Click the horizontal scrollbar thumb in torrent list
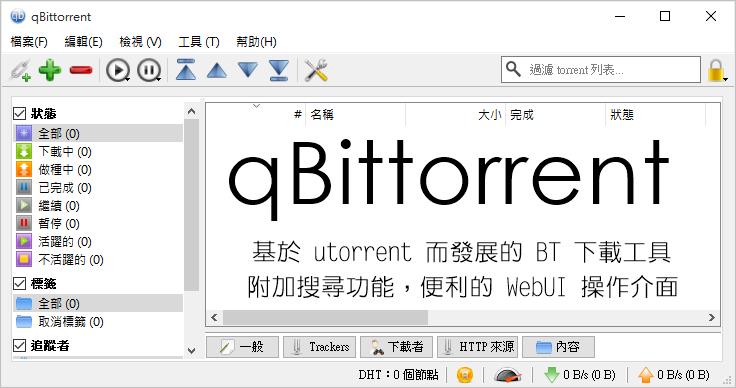The height and width of the screenshot is (388, 736). point(325,318)
